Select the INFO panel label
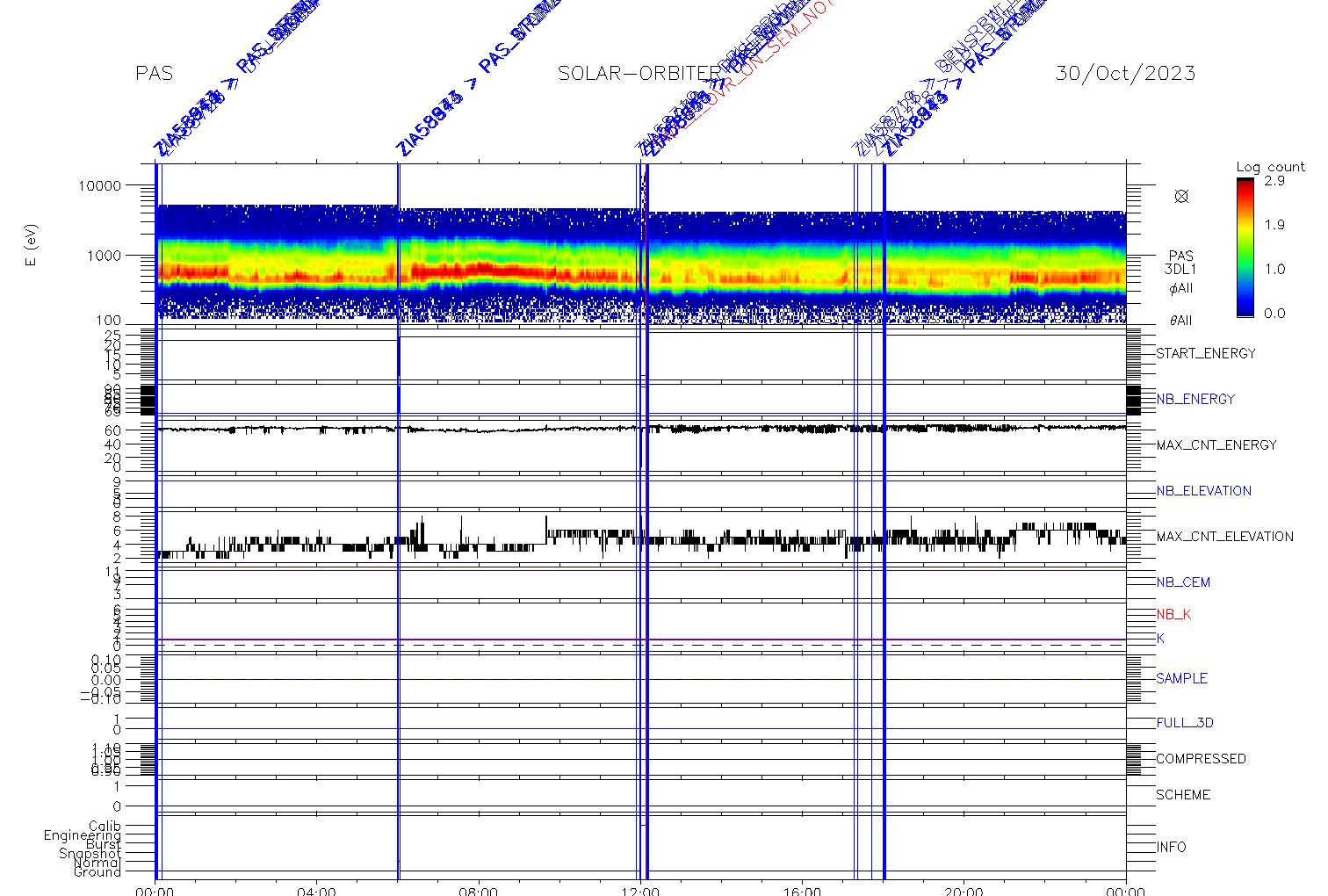The height and width of the screenshot is (896, 1328). [1171, 847]
